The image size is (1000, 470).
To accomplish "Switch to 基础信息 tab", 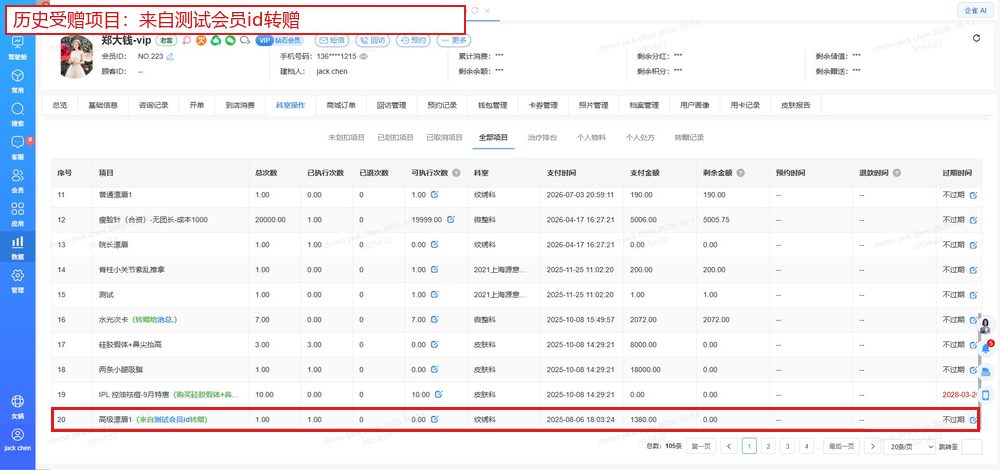I will [x=103, y=106].
